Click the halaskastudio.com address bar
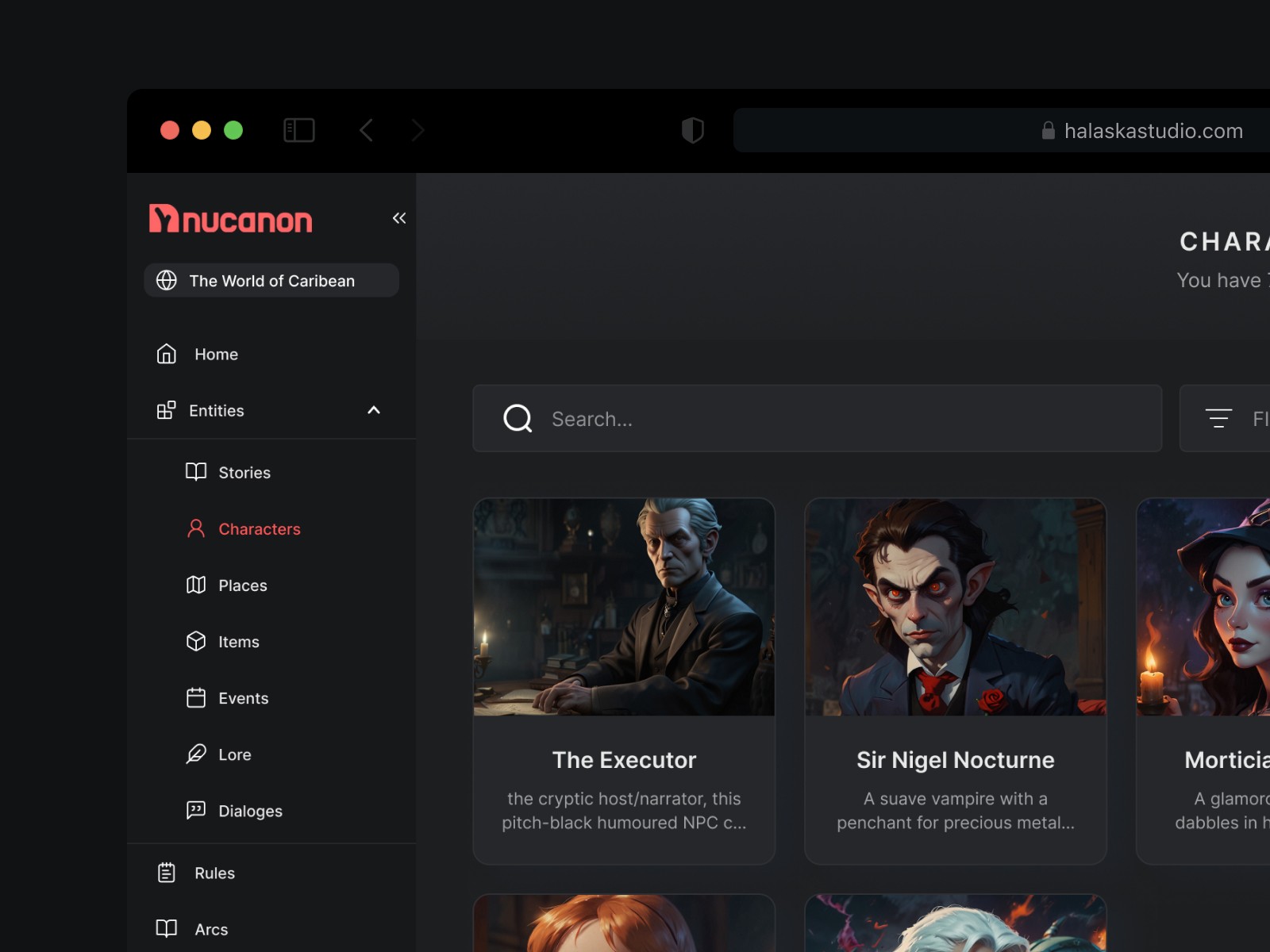 [1002, 130]
